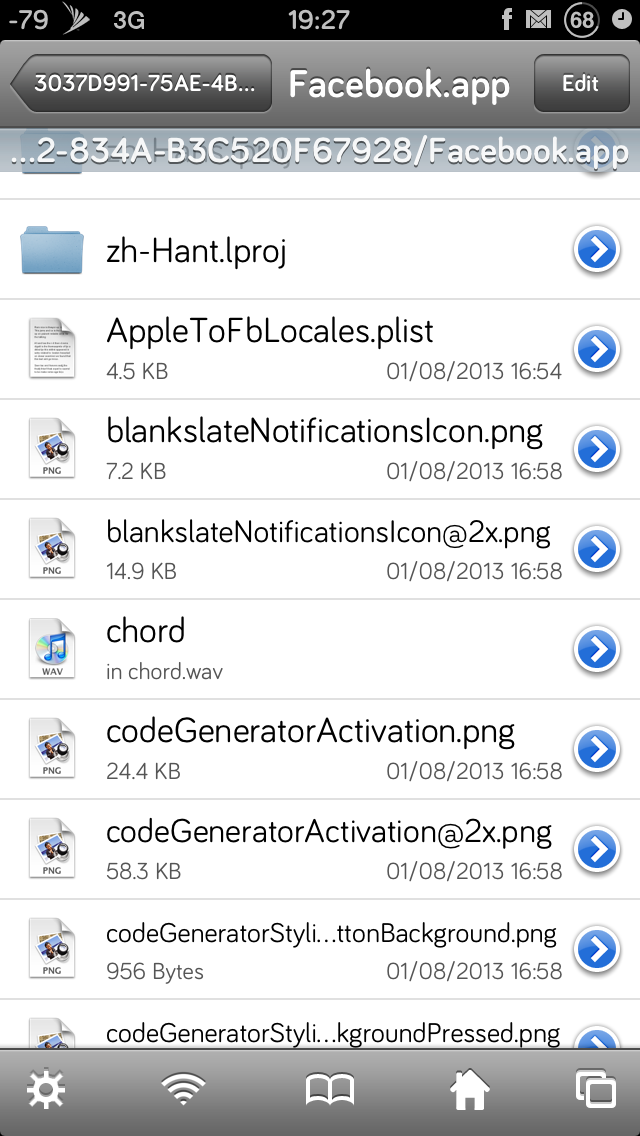Open bookmarks book icon
The height and width of the screenshot is (1136, 640).
(330, 1089)
